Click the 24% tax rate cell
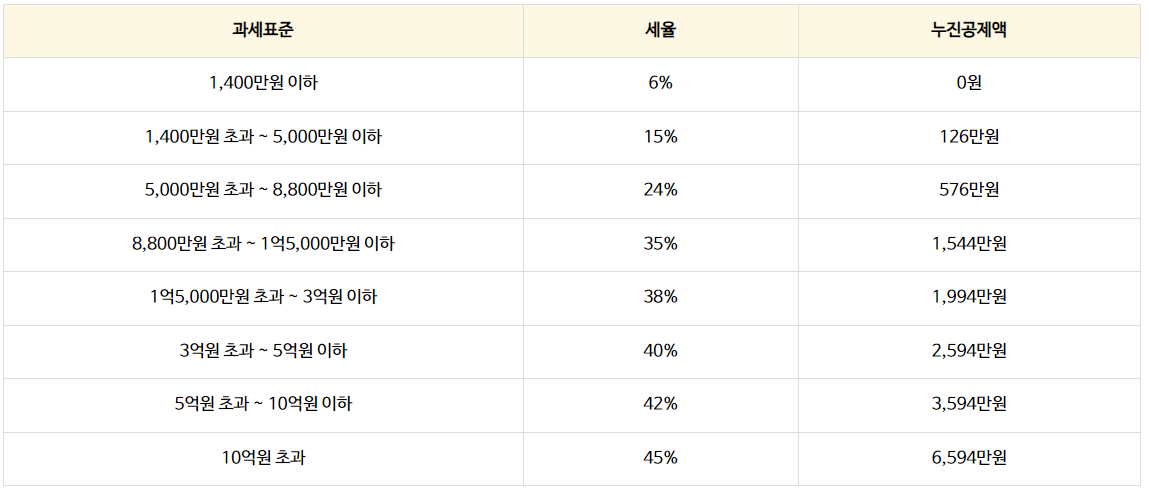This screenshot has width=1149, height=491. coord(661,191)
